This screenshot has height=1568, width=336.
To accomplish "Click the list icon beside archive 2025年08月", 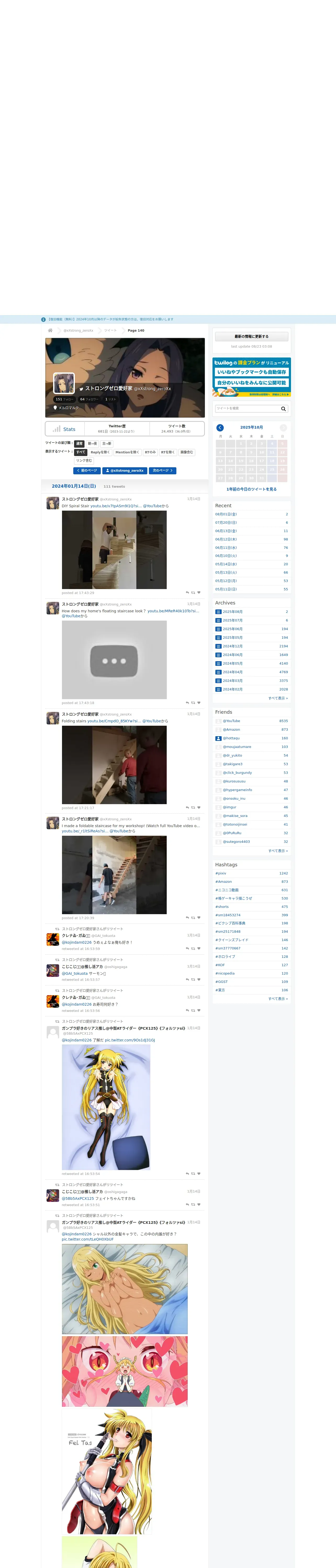I will [218, 612].
